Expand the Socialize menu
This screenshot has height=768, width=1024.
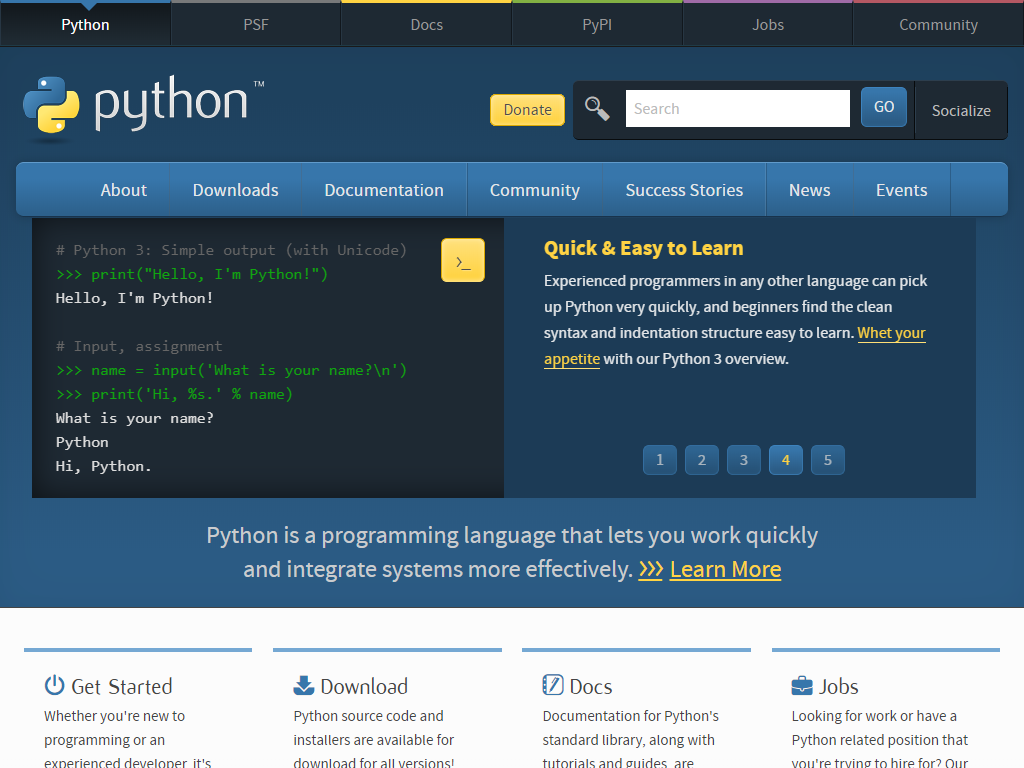click(961, 110)
